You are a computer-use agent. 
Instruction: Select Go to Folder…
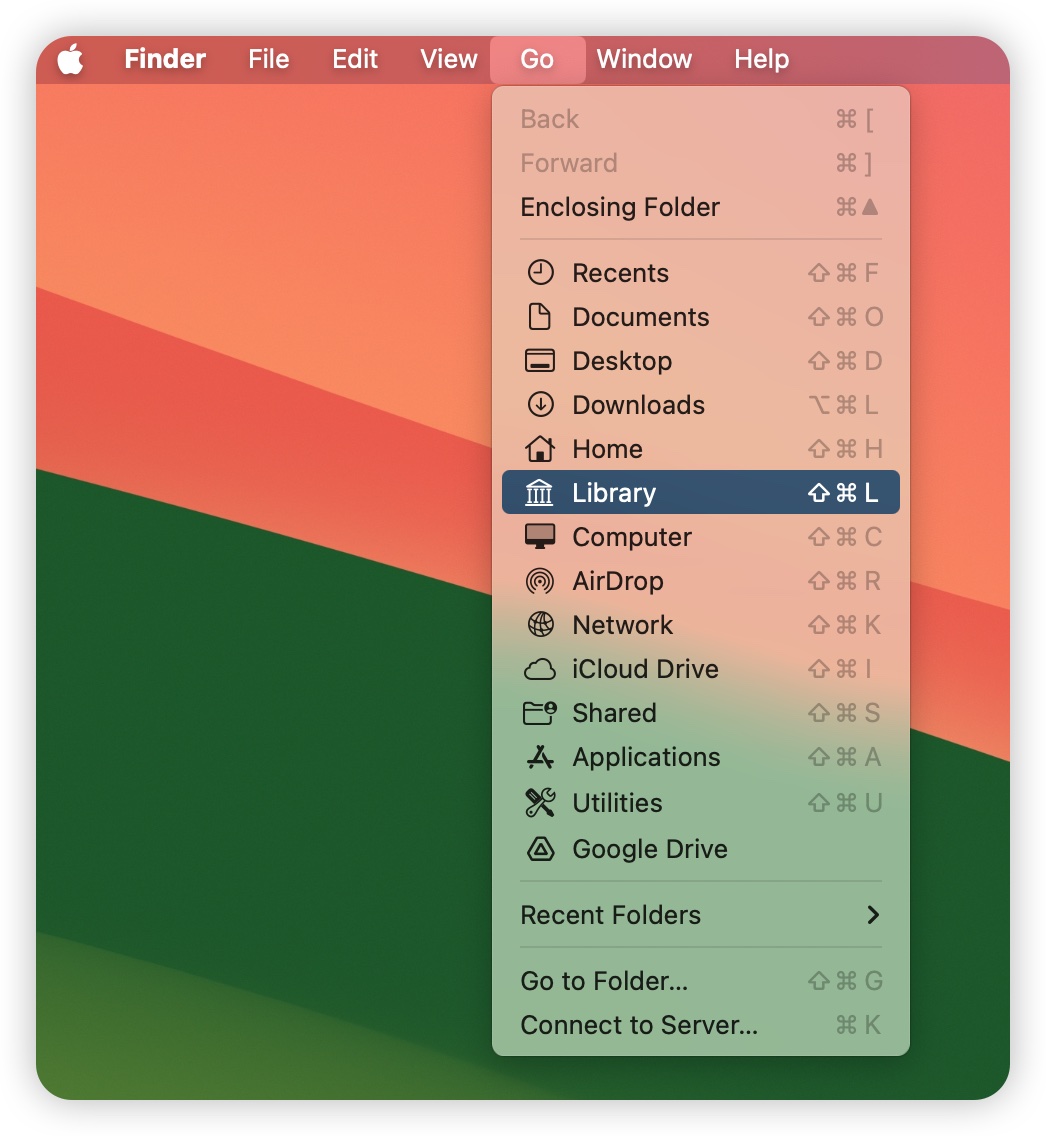pyautogui.click(x=700, y=981)
